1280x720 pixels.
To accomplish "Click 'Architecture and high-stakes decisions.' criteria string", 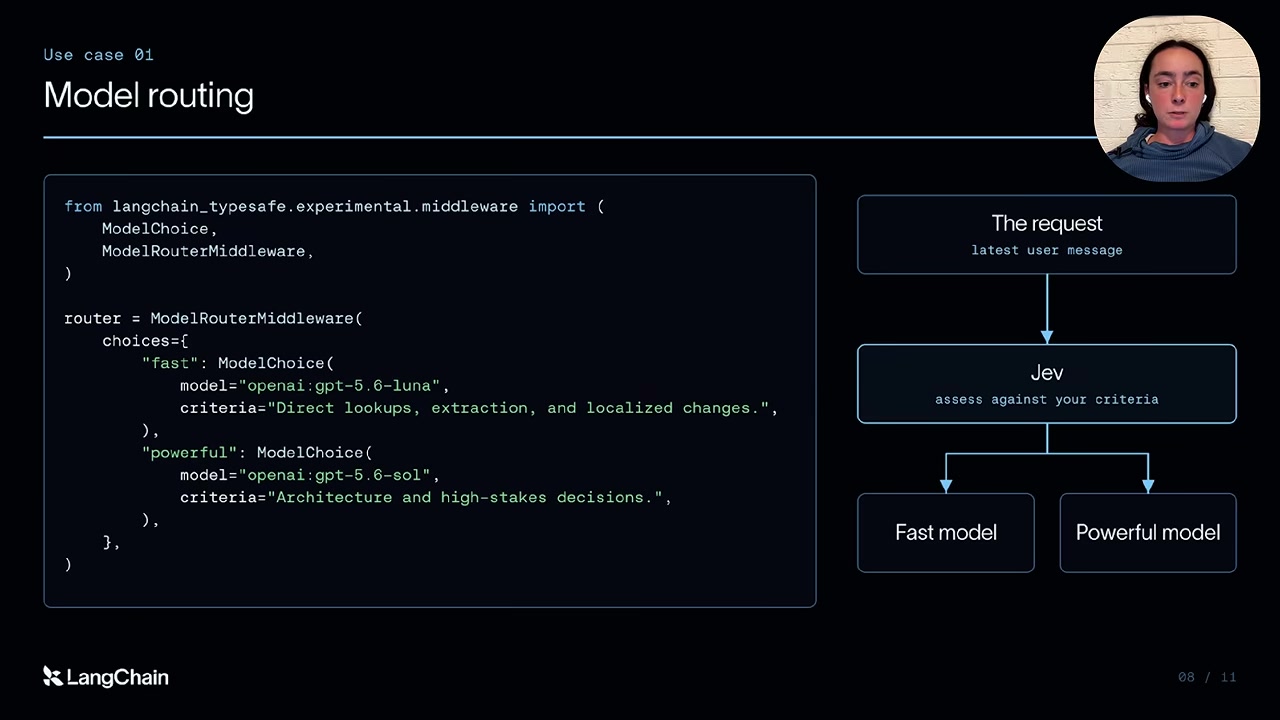I will (465, 497).
